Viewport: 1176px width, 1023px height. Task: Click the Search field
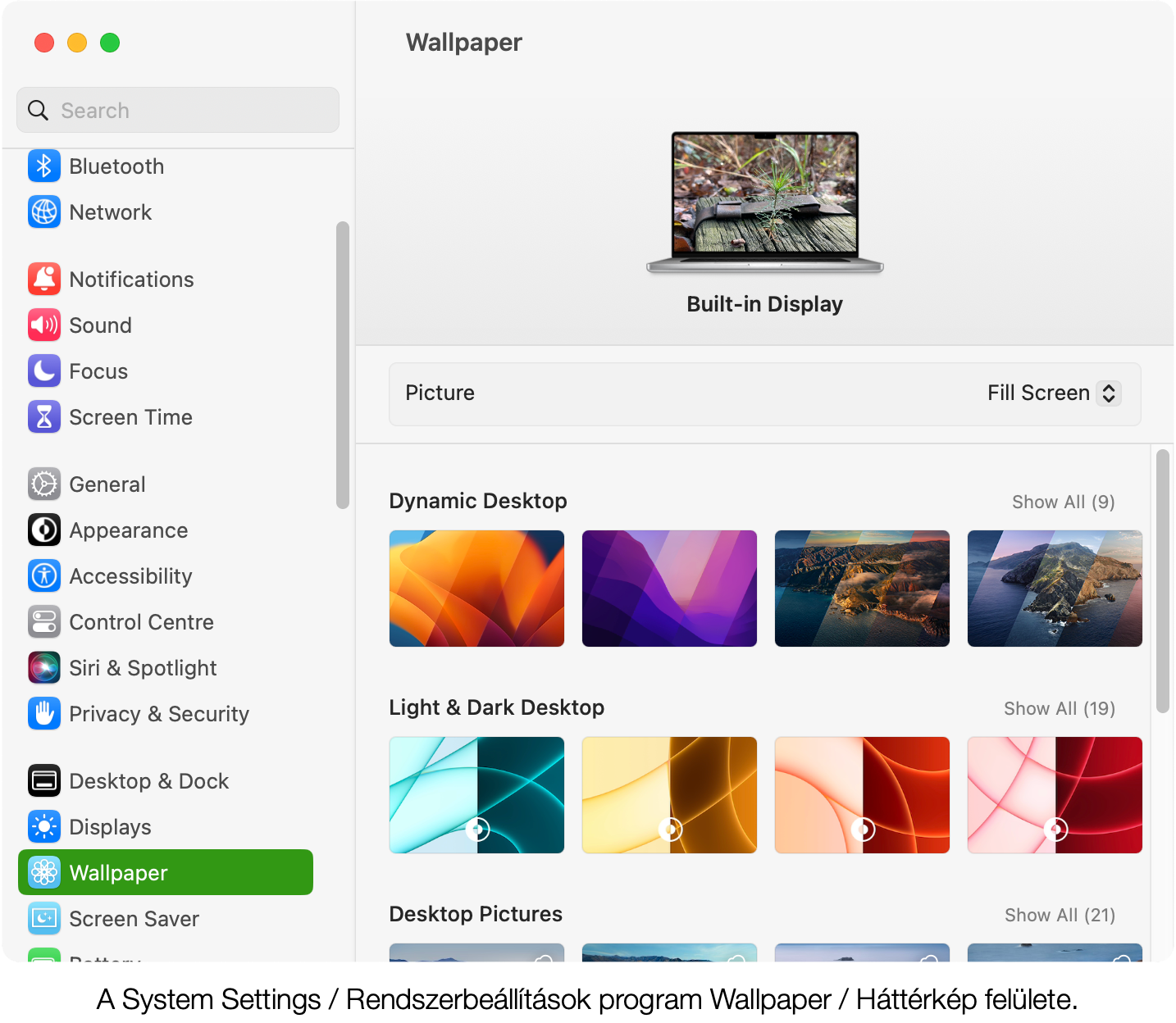(x=178, y=110)
